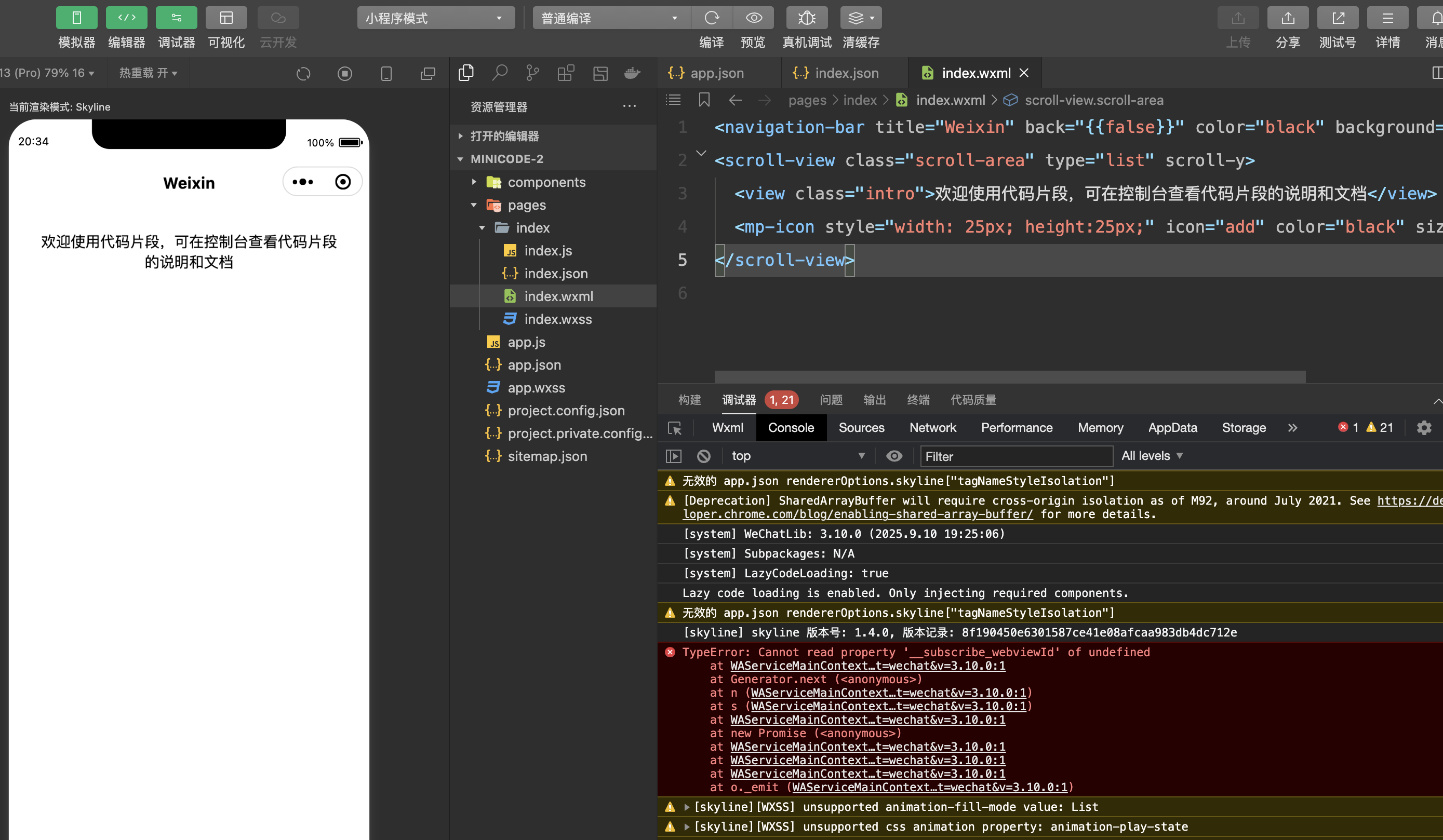Open the 小程序模式 mode dropdown
The height and width of the screenshot is (840, 1443).
point(435,18)
